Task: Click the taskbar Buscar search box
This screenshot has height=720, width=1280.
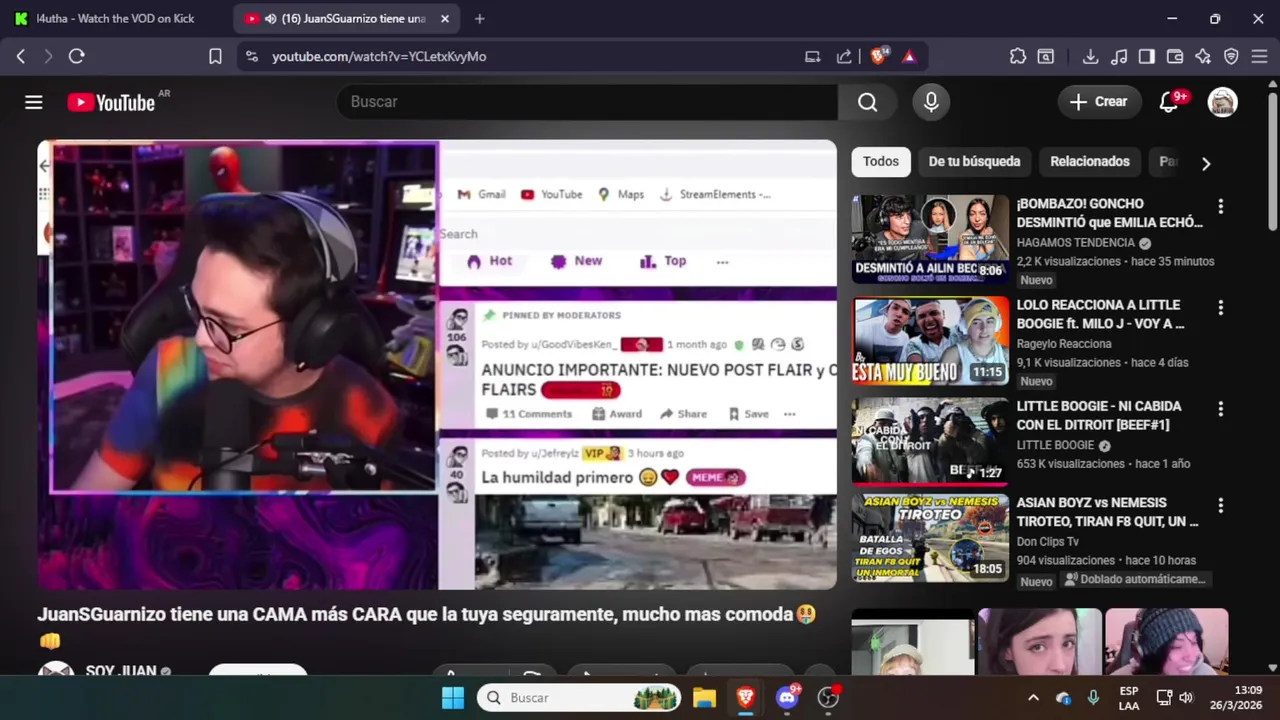Action: (x=579, y=698)
